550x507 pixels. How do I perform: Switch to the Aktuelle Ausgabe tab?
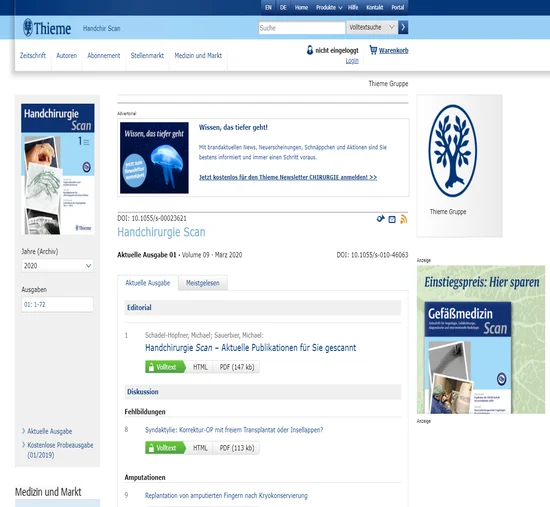point(148,283)
